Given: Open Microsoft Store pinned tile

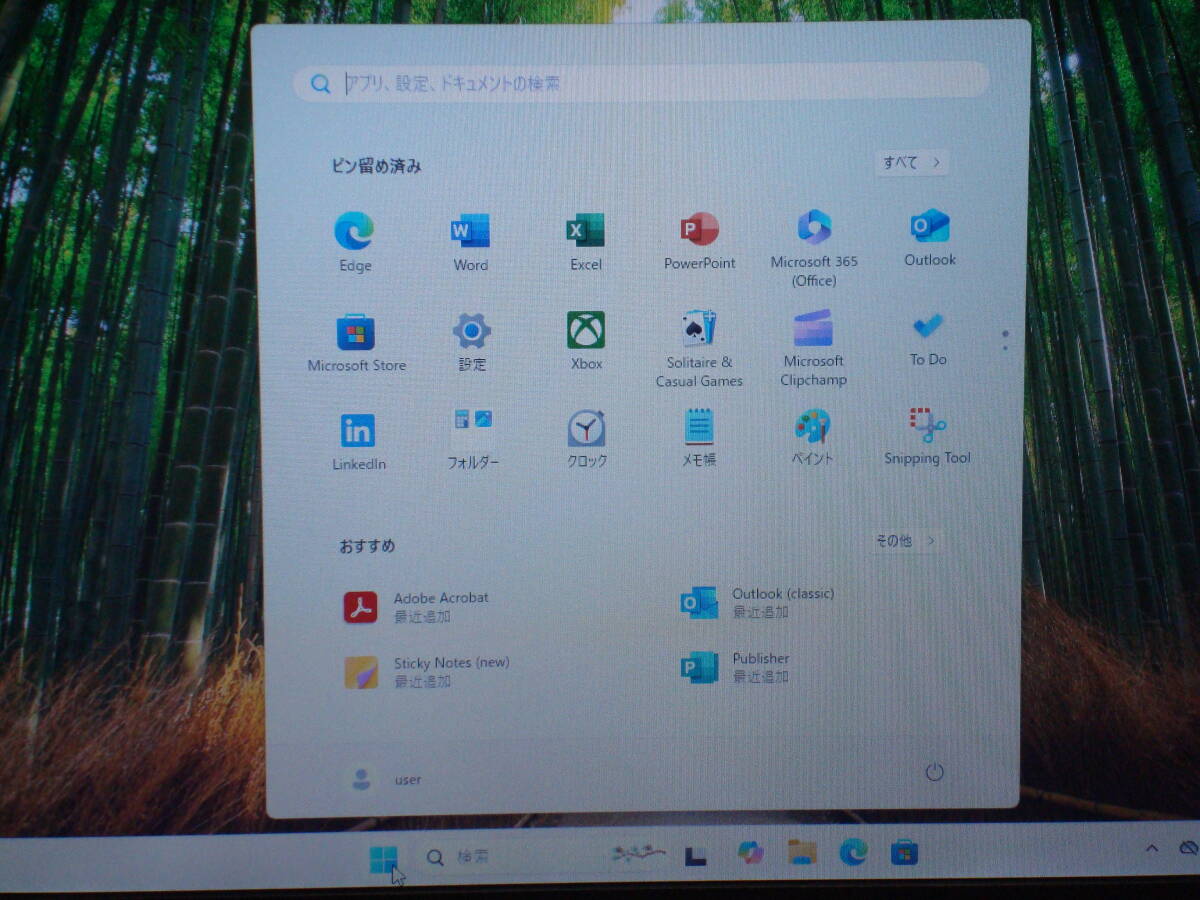Looking at the screenshot, I should click(356, 342).
